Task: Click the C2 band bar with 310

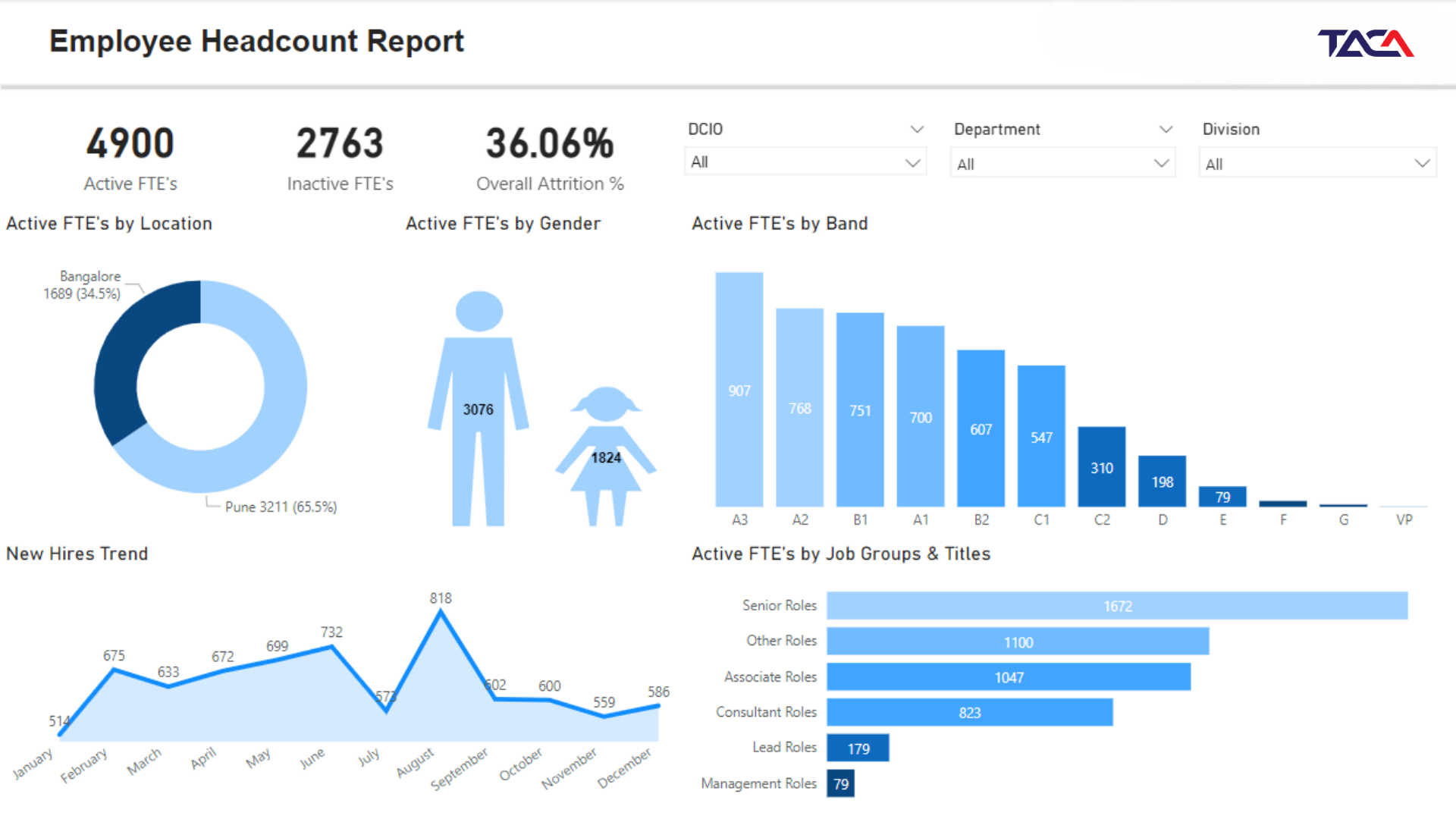Action: (1102, 467)
